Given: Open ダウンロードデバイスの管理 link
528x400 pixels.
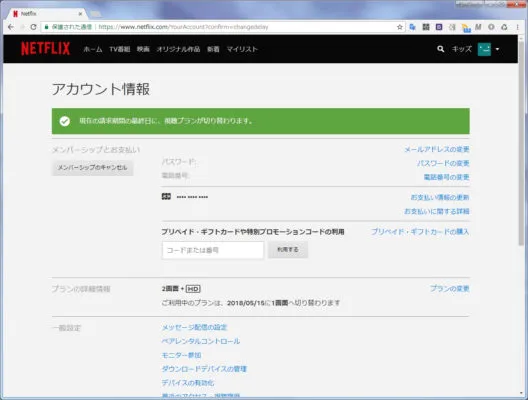Looking at the screenshot, I should point(204,369).
